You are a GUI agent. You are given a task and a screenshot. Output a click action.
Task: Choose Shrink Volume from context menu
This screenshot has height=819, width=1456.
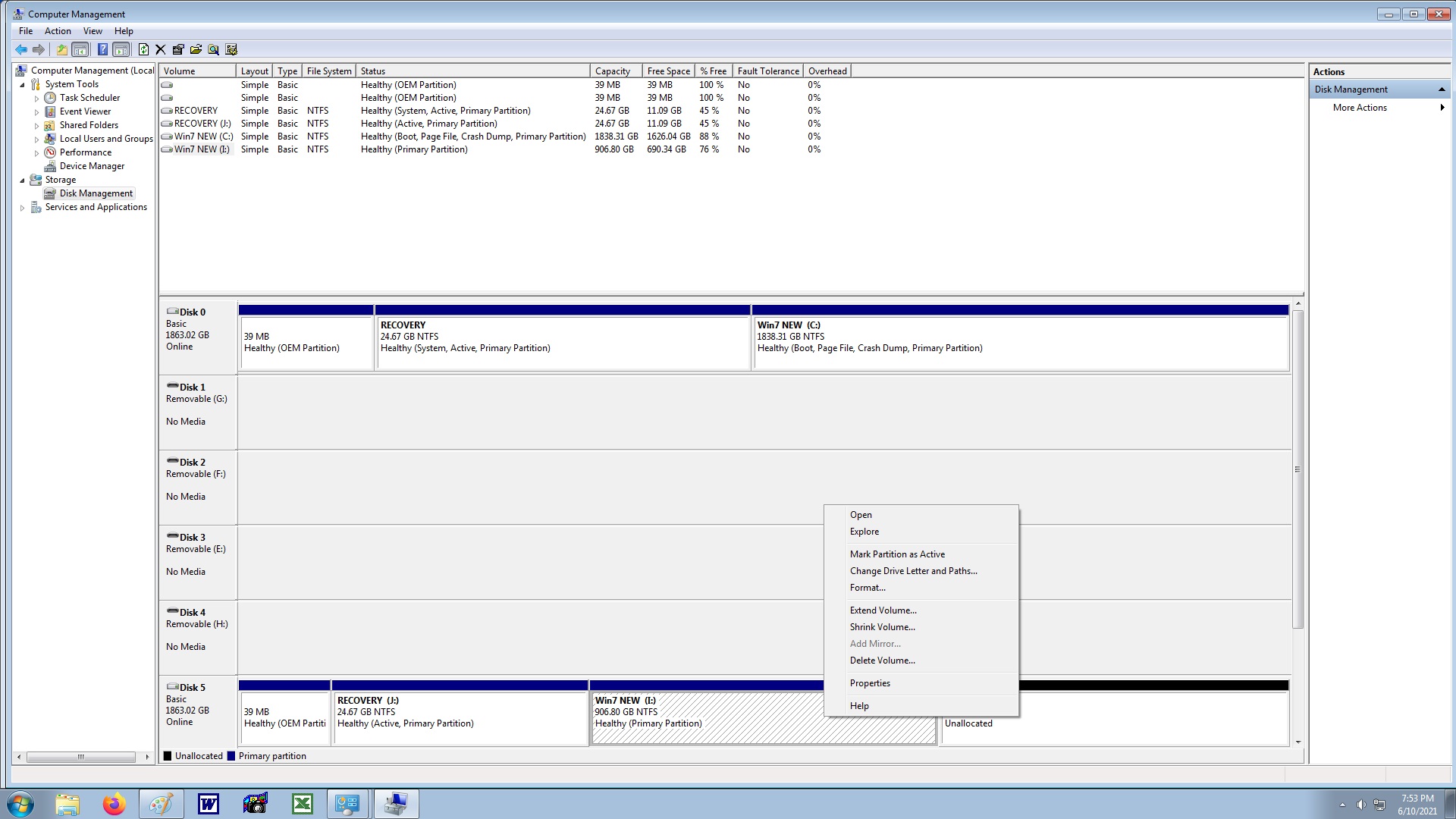(x=882, y=627)
